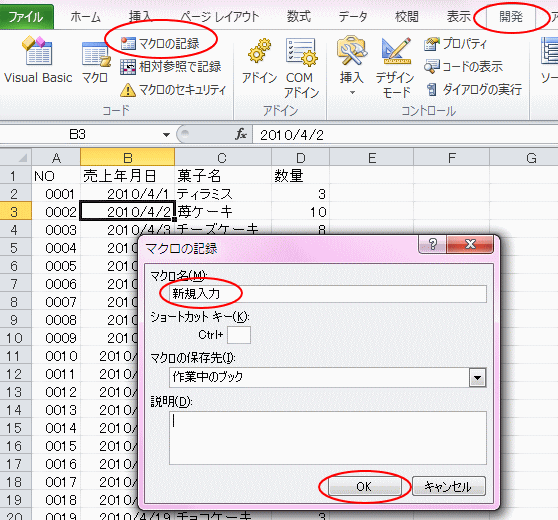Open the ファイル tab
The width and height of the screenshot is (558, 520).
click(x=27, y=16)
